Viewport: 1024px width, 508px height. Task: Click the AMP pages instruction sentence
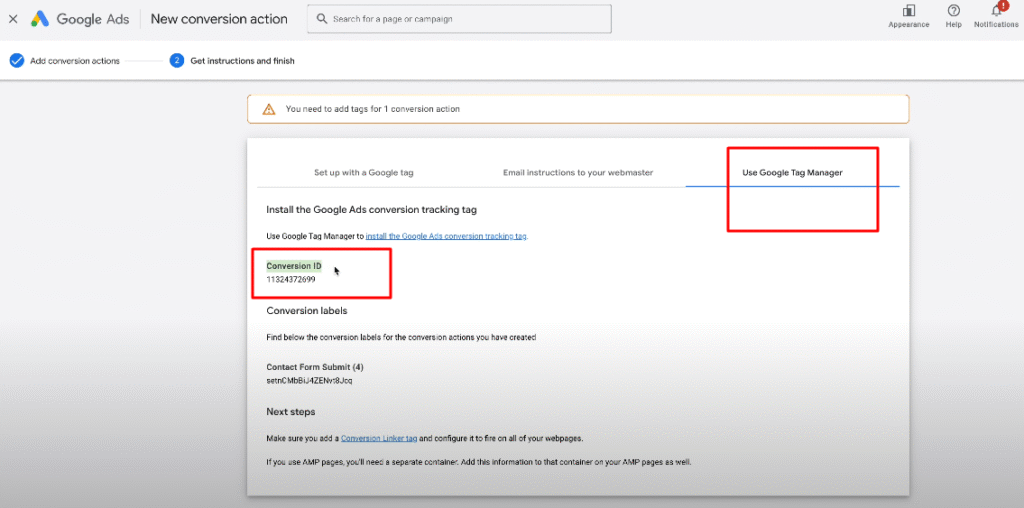pyautogui.click(x=479, y=462)
